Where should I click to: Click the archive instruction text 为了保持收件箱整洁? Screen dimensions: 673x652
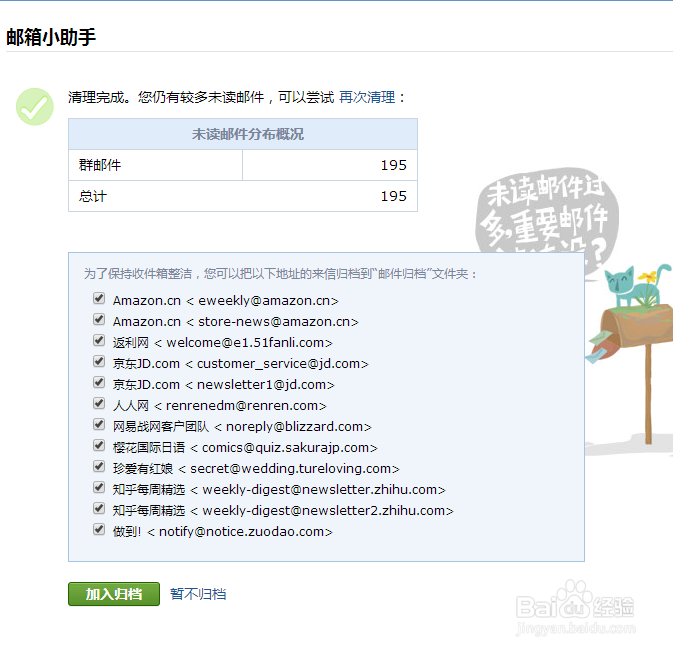pos(281,273)
